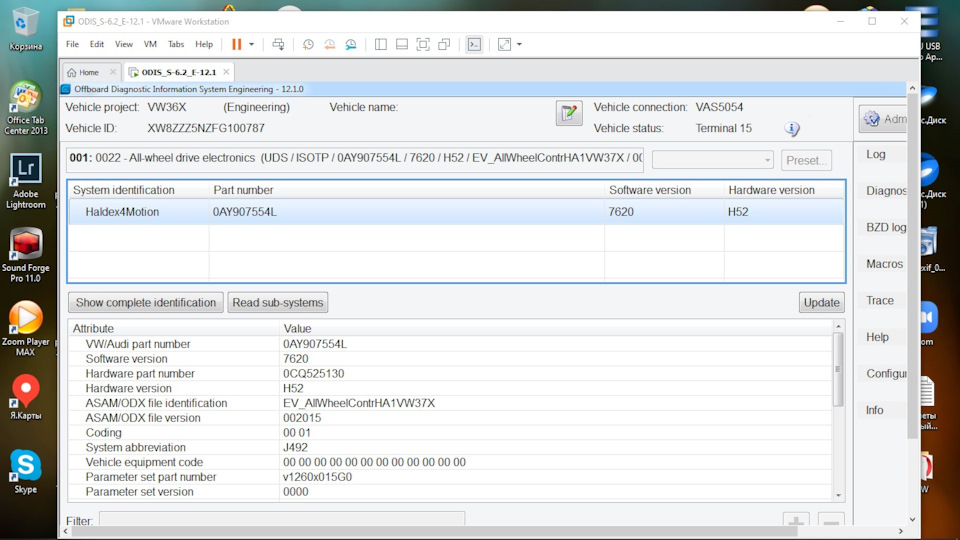Open the snapshot manager icon
The image size is (960, 540).
pyautogui.click(x=350, y=44)
